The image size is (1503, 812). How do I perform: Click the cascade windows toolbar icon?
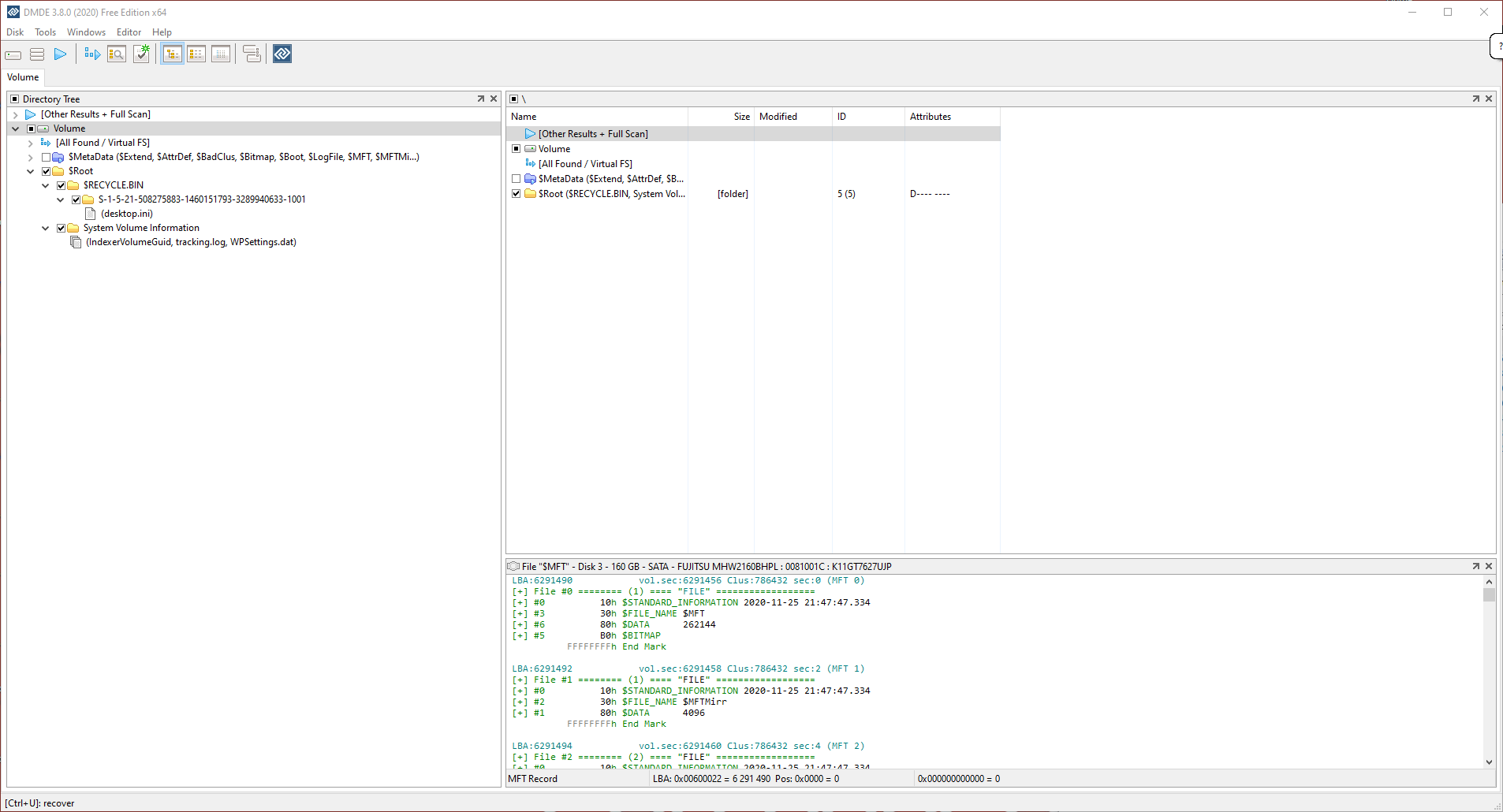coord(252,54)
